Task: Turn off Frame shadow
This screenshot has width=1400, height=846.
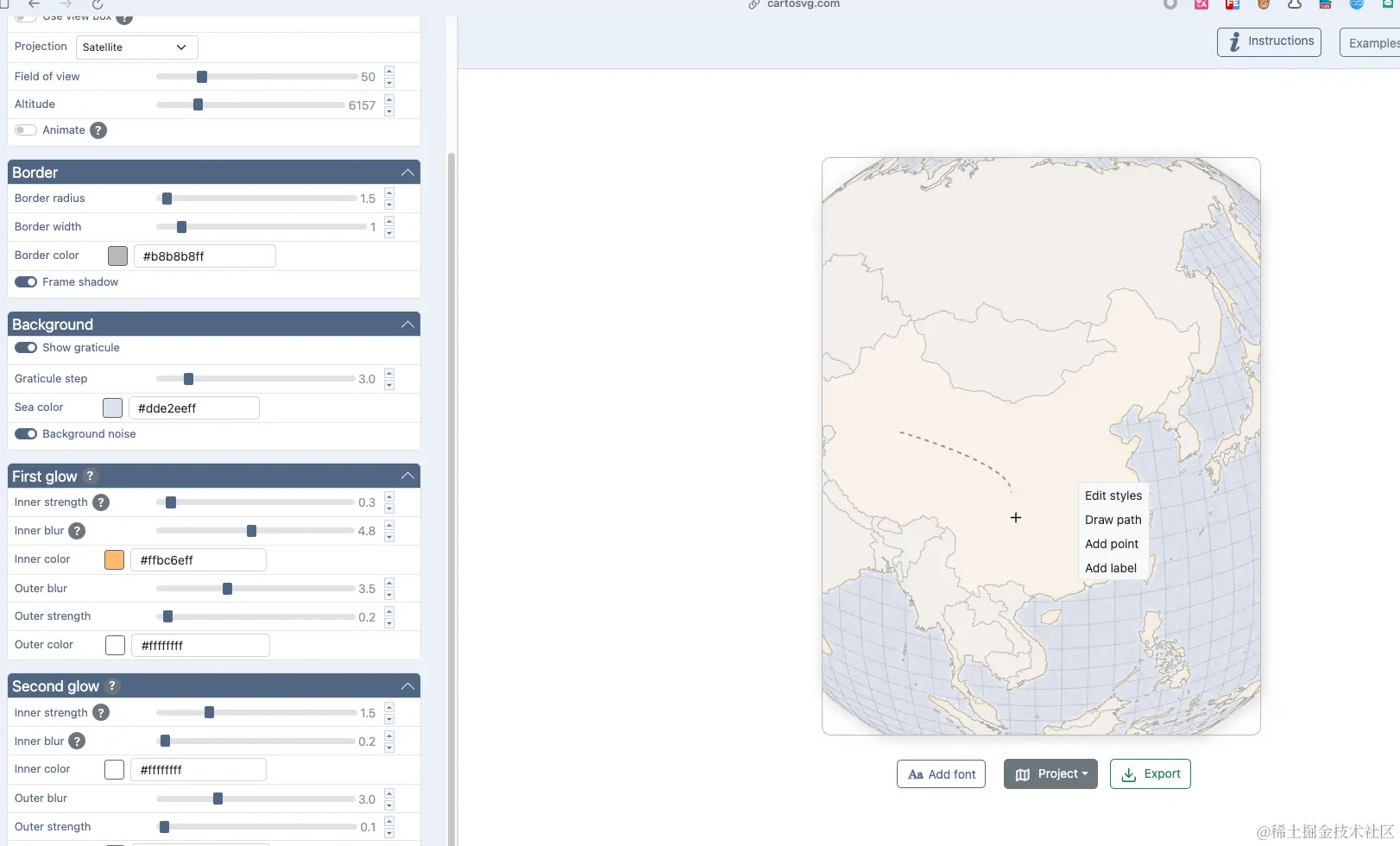Action: tap(26, 282)
